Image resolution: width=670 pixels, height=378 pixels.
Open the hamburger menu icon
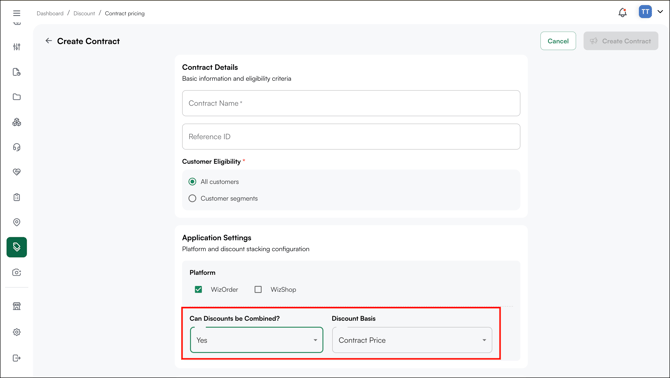point(17,13)
